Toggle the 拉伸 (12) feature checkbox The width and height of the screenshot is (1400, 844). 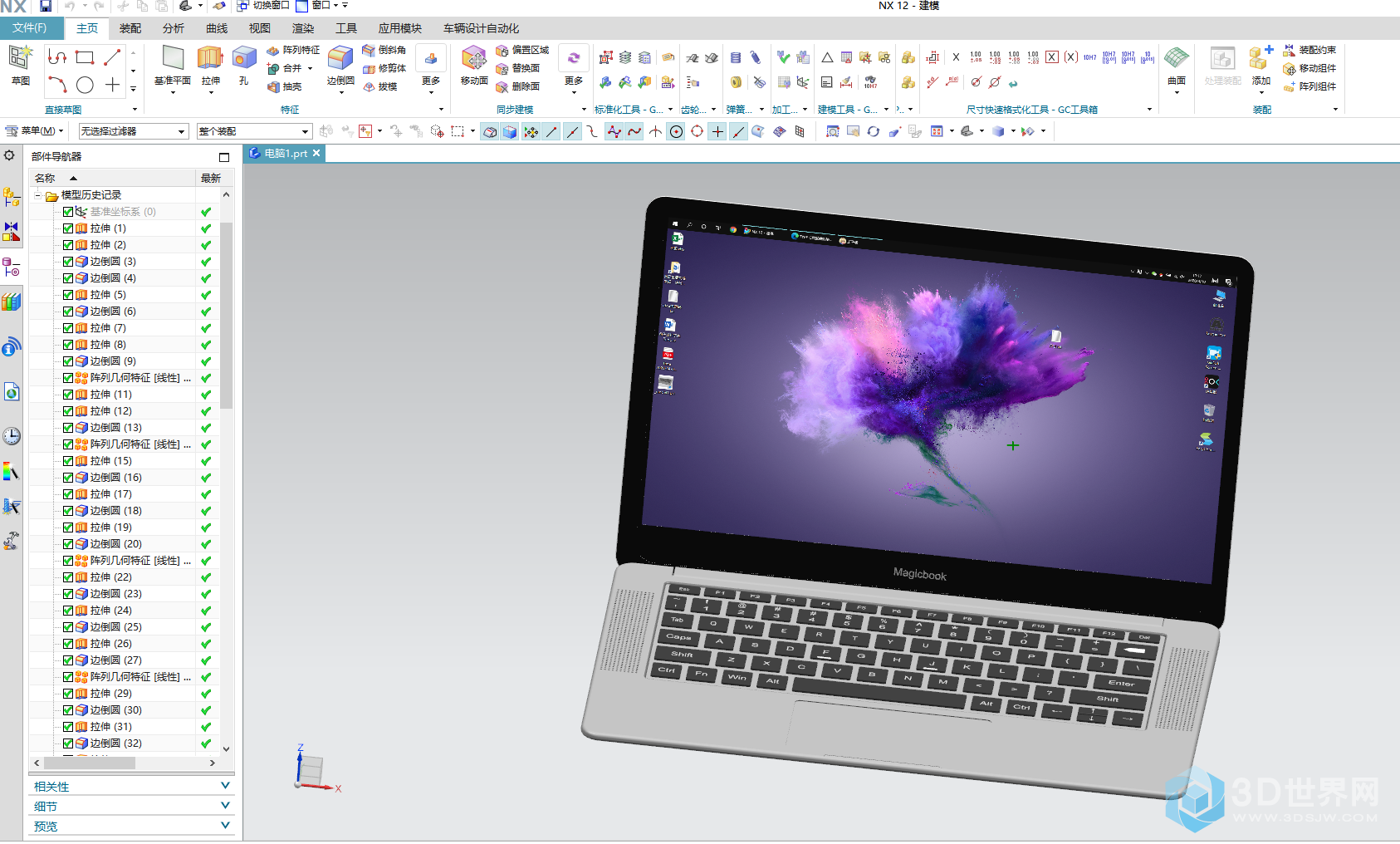[x=68, y=411]
